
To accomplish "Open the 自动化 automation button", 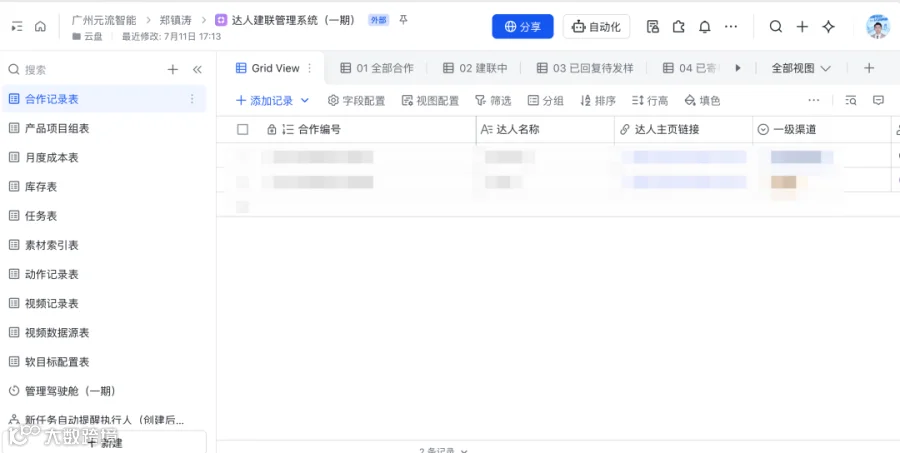I will [x=596, y=26].
